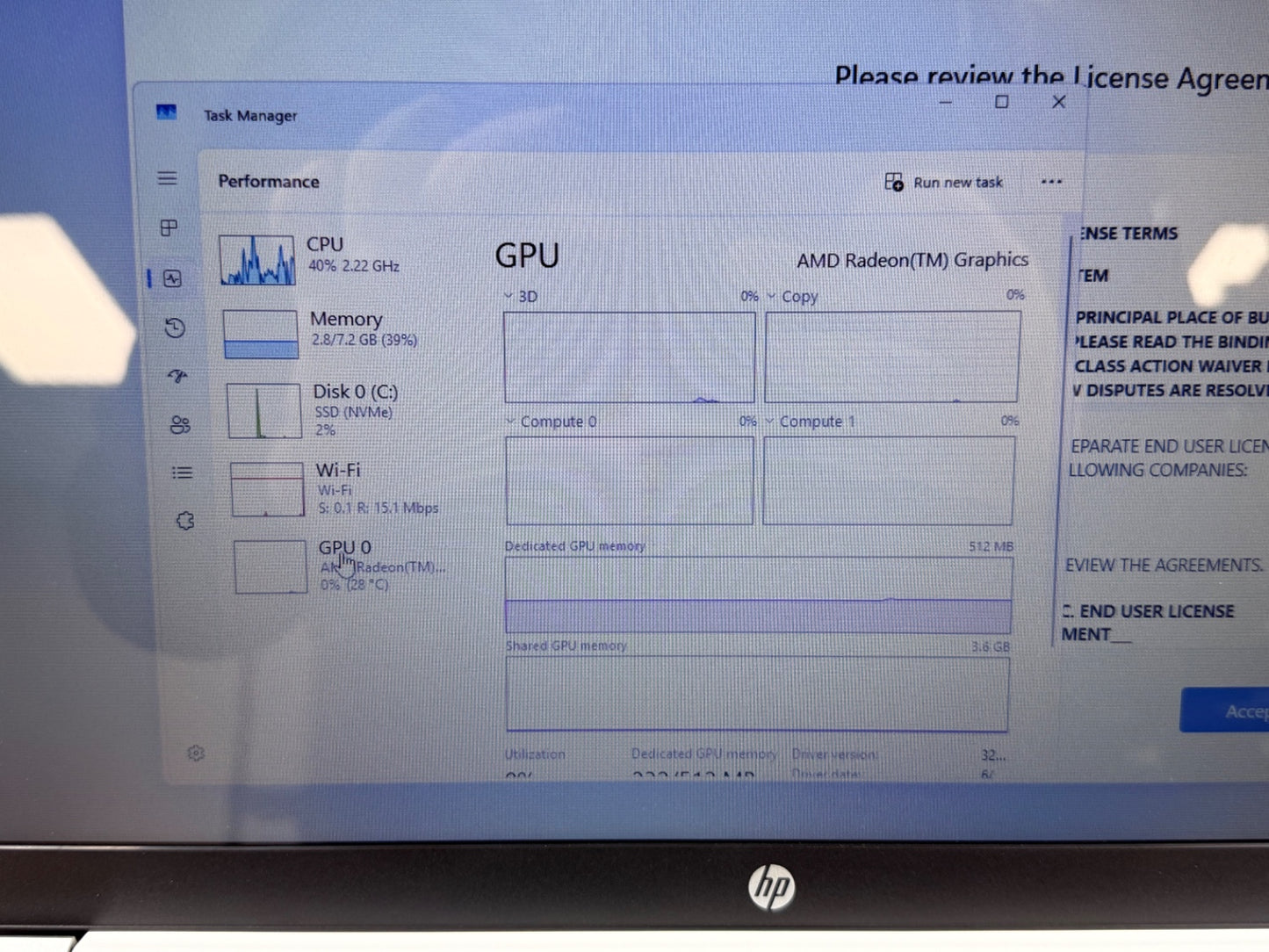
Task: Collapse the Copy engine dropdown
Action: tap(771, 296)
